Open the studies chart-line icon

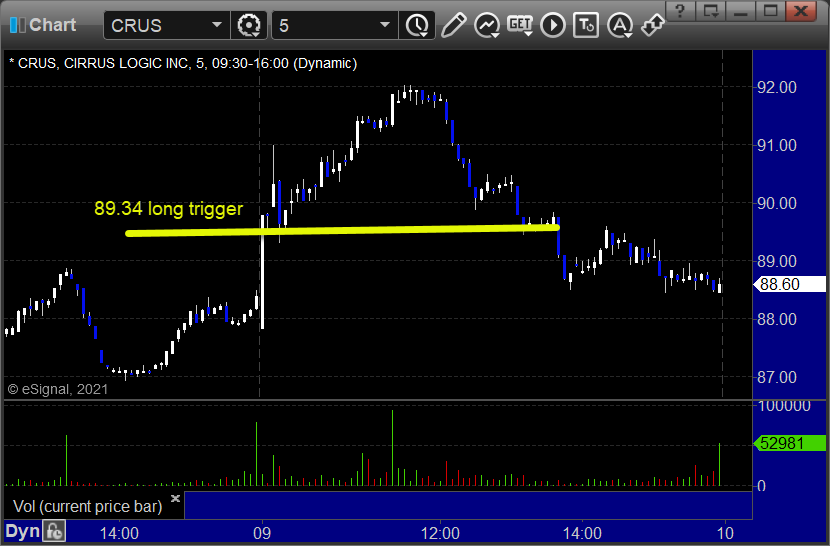pyautogui.click(x=487, y=25)
